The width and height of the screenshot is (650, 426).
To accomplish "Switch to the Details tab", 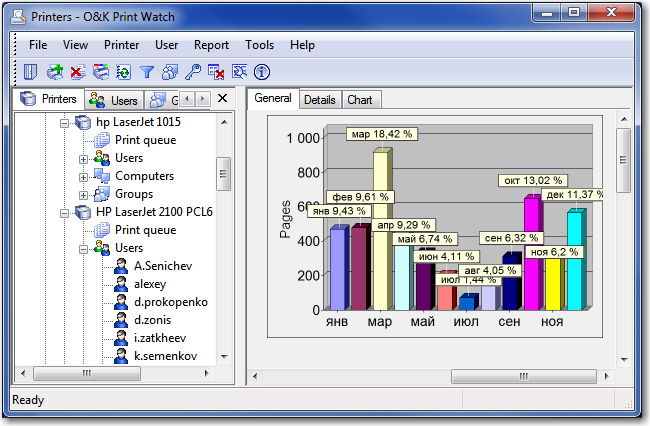I will tap(320, 100).
